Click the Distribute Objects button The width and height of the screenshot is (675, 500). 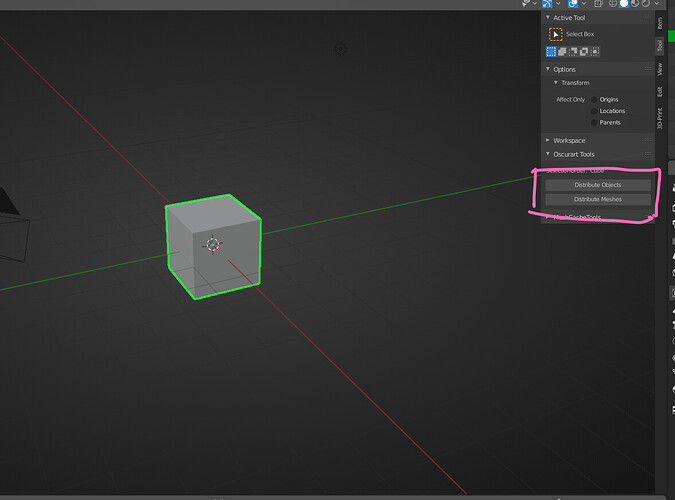[x=598, y=185]
